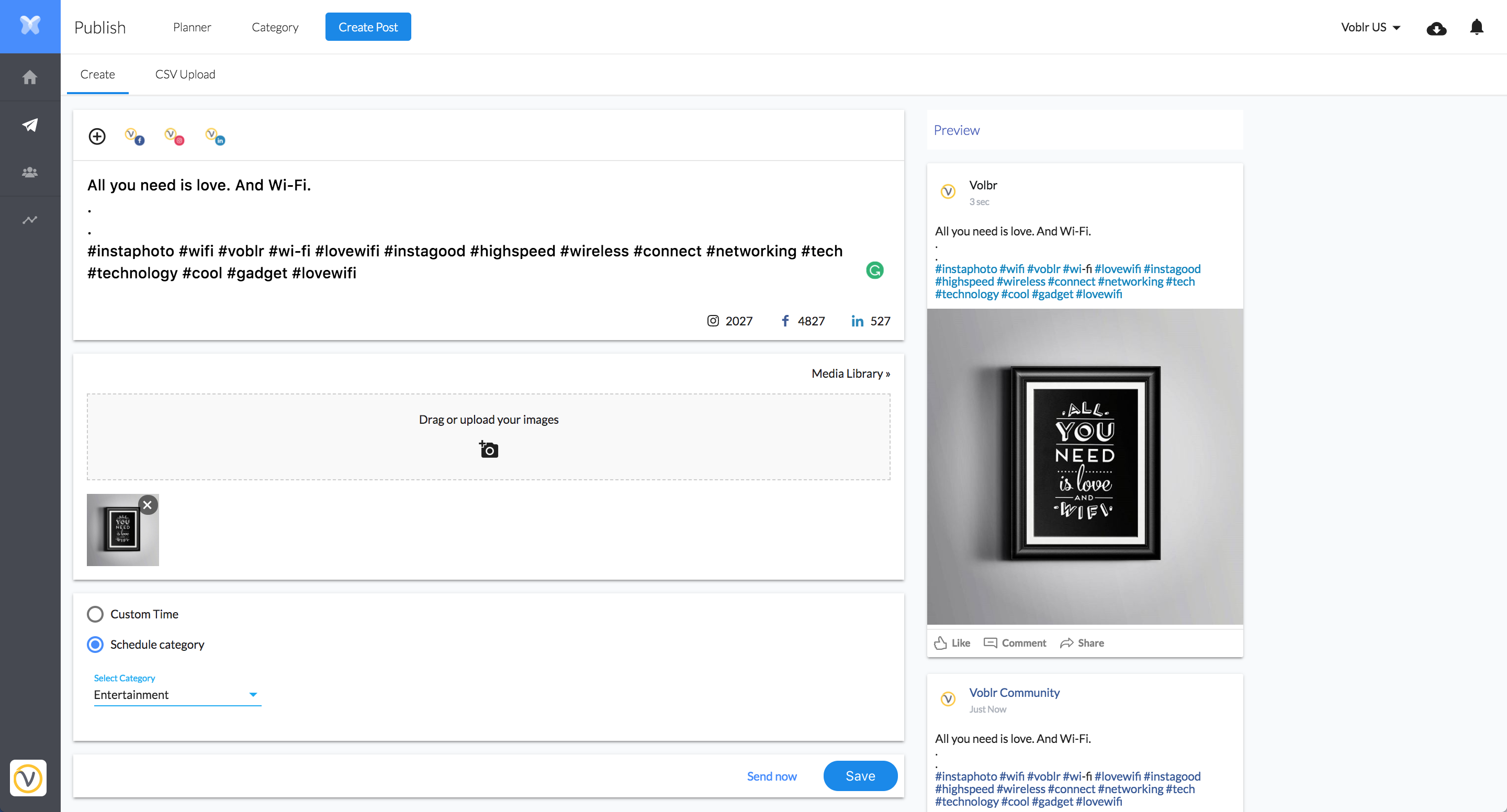Click the Send now link
The image size is (1507, 812).
coord(772,776)
